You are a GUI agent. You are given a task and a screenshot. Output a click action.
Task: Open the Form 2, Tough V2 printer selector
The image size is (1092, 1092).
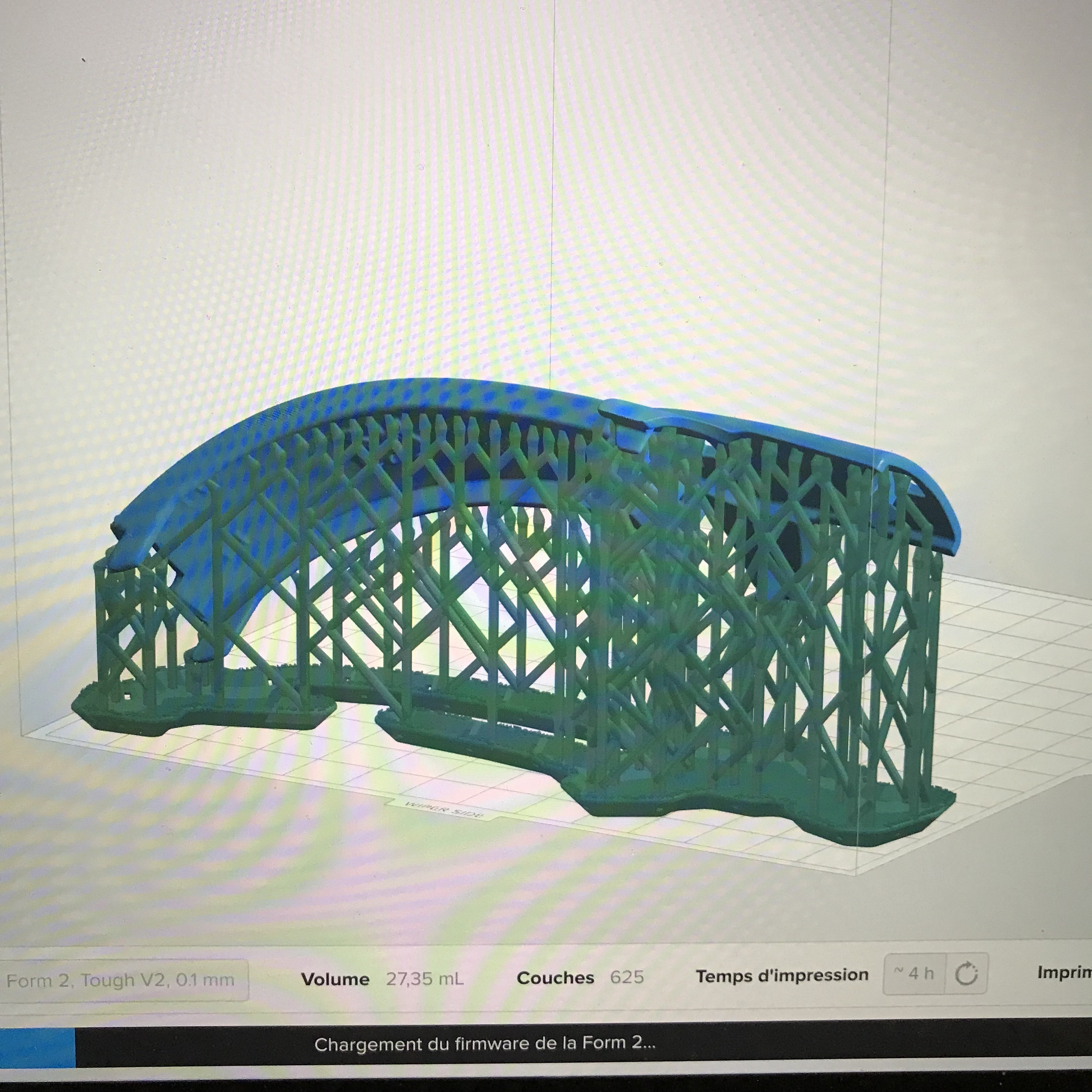point(120,980)
